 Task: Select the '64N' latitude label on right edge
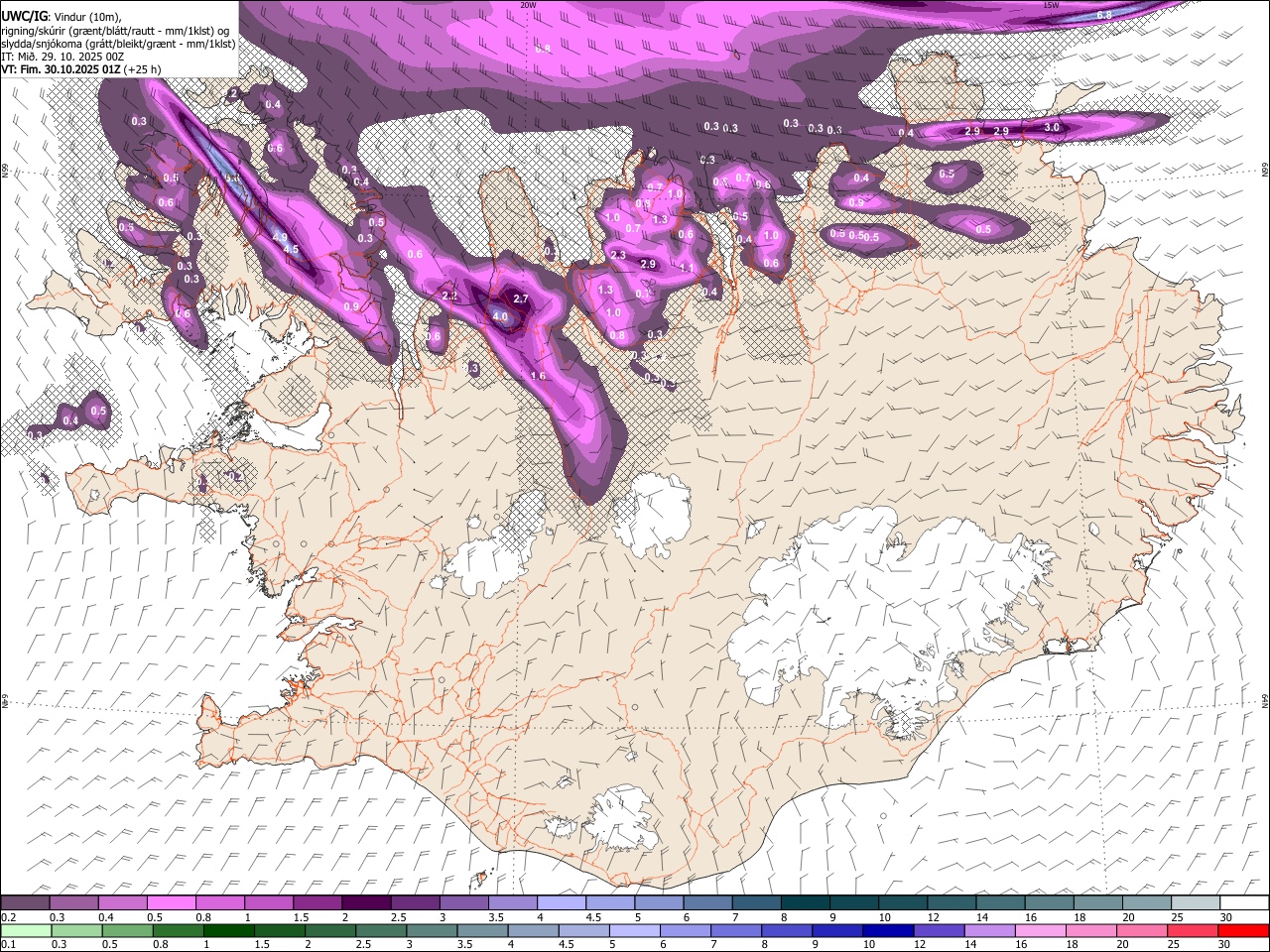click(x=1265, y=700)
